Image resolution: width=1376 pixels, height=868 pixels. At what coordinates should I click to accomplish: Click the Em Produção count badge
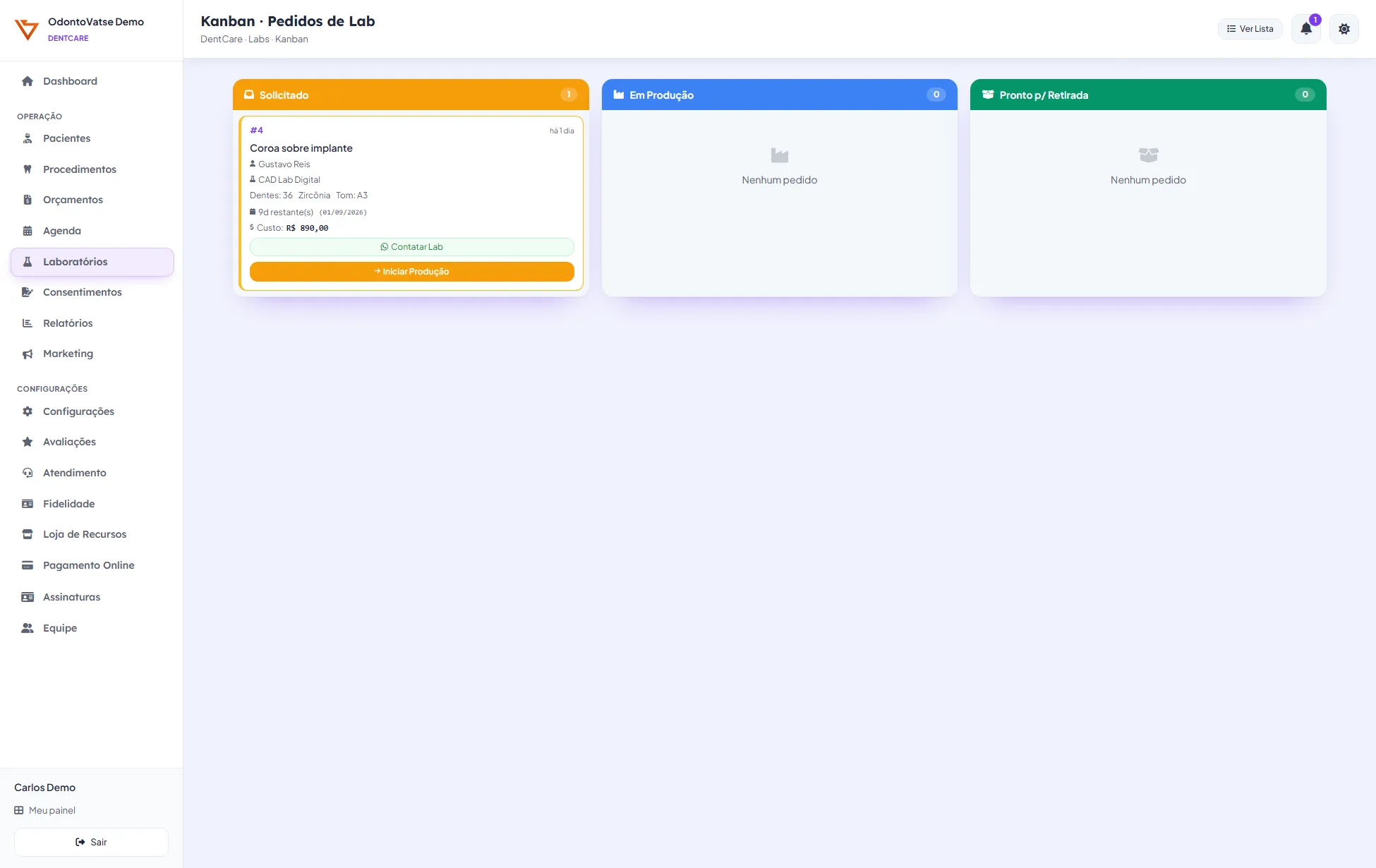936,95
